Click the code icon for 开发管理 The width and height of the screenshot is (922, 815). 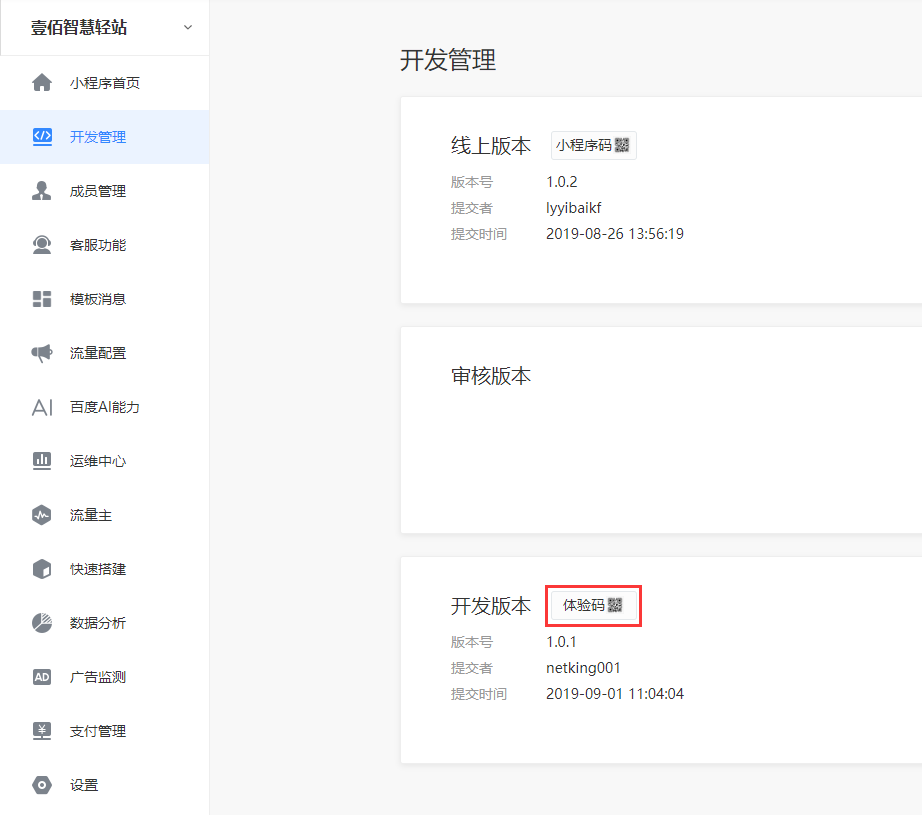42,137
